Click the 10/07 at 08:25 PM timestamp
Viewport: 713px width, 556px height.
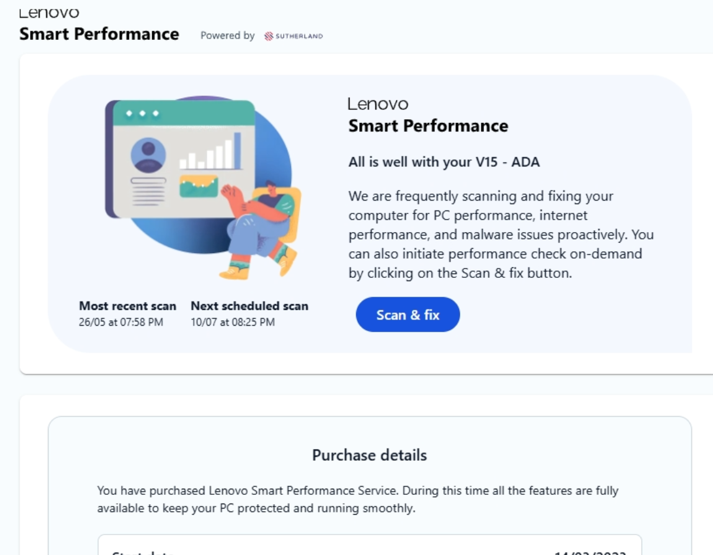coord(233,322)
